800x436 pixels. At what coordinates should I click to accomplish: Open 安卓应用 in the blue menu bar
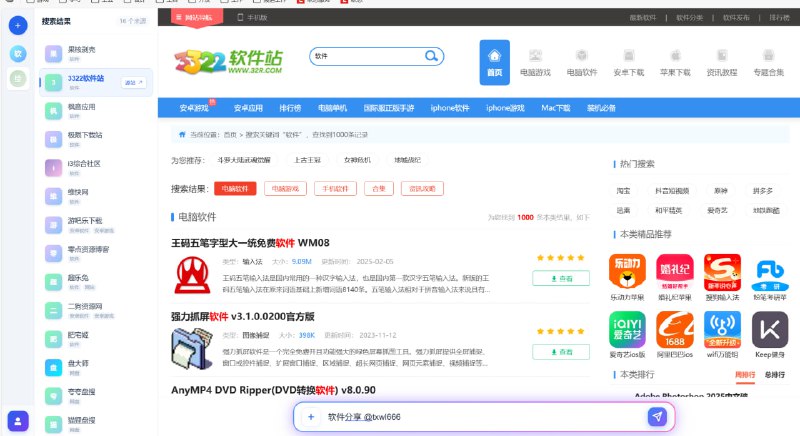[x=248, y=108]
